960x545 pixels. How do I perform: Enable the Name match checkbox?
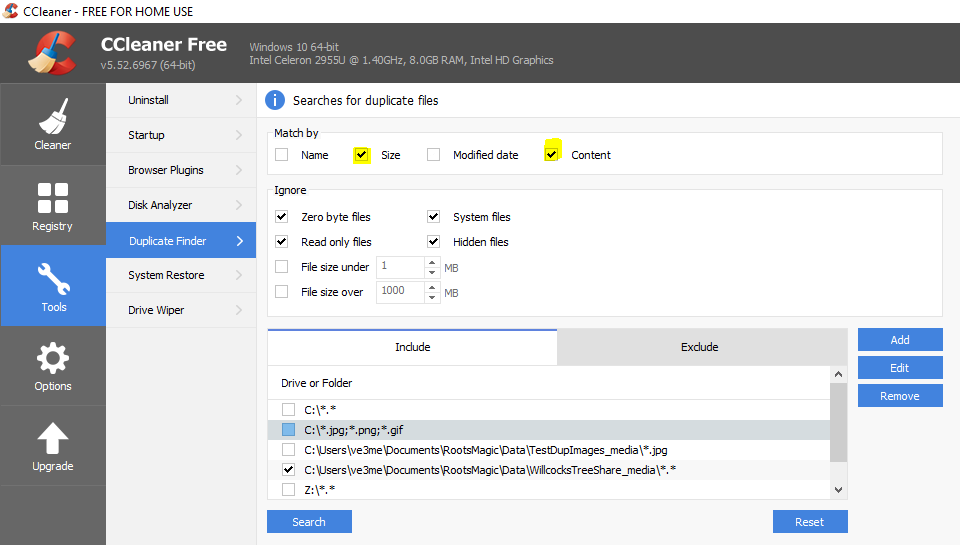pyautogui.click(x=282, y=155)
